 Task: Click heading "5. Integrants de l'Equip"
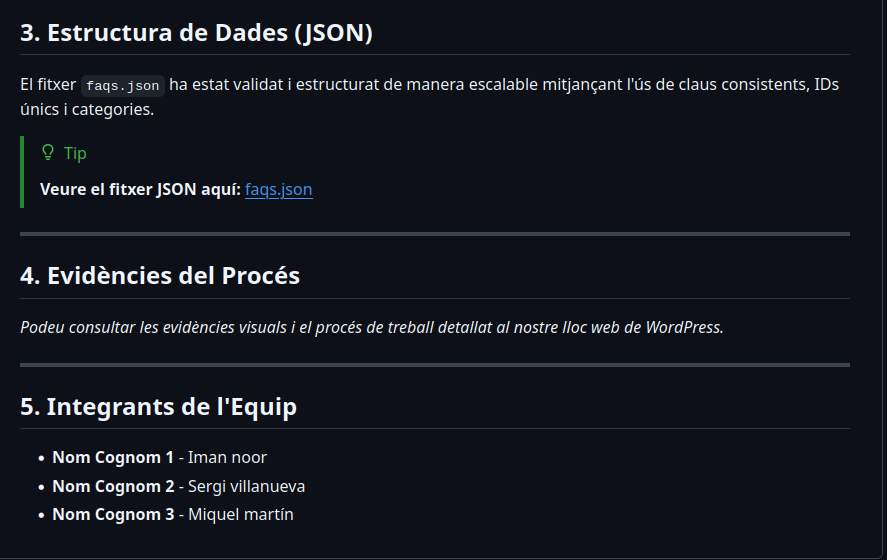pos(158,407)
